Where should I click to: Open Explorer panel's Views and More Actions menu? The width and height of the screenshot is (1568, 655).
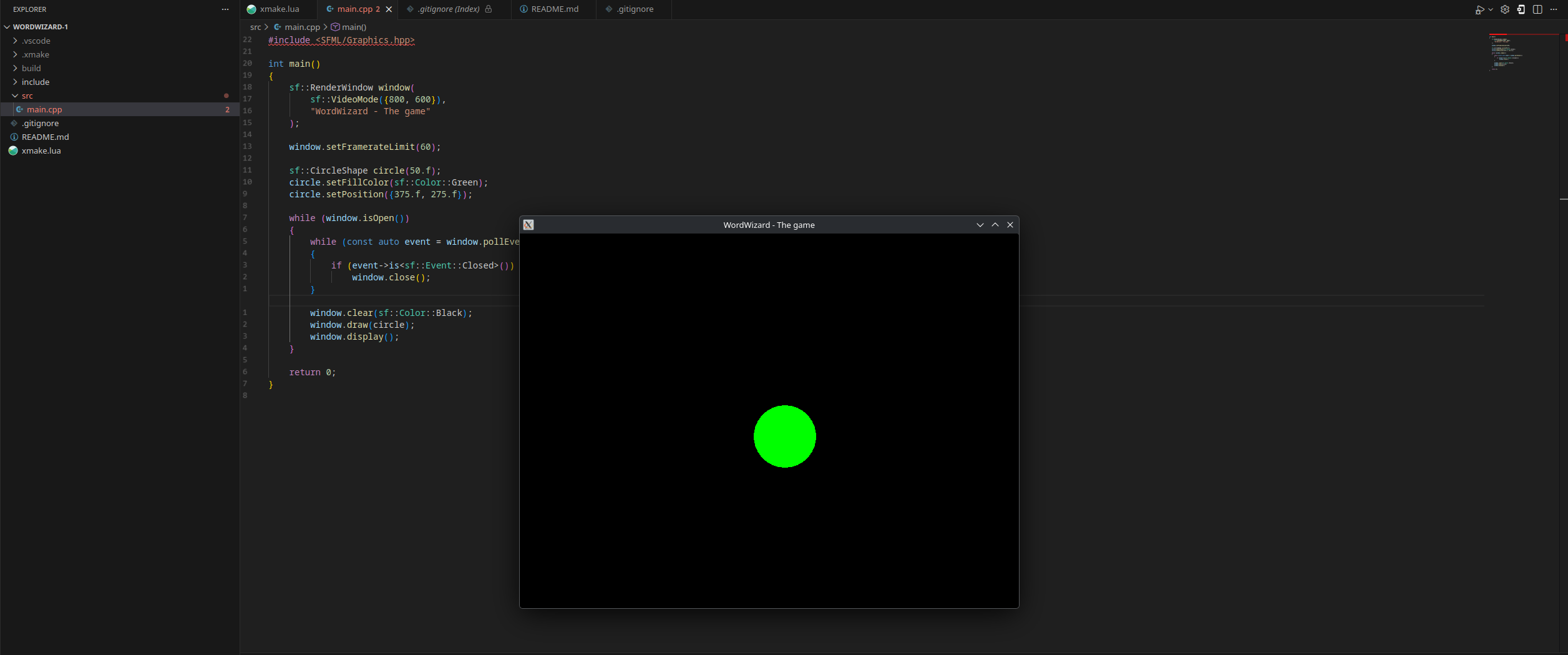click(225, 9)
